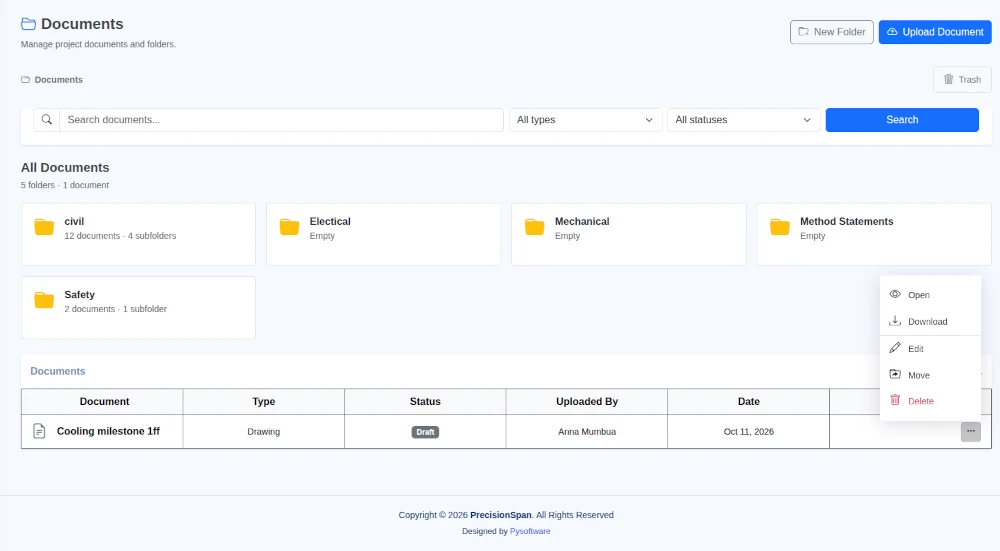This screenshot has height=551, width=1000.
Task: Click the Status column header
Action: (x=425, y=402)
